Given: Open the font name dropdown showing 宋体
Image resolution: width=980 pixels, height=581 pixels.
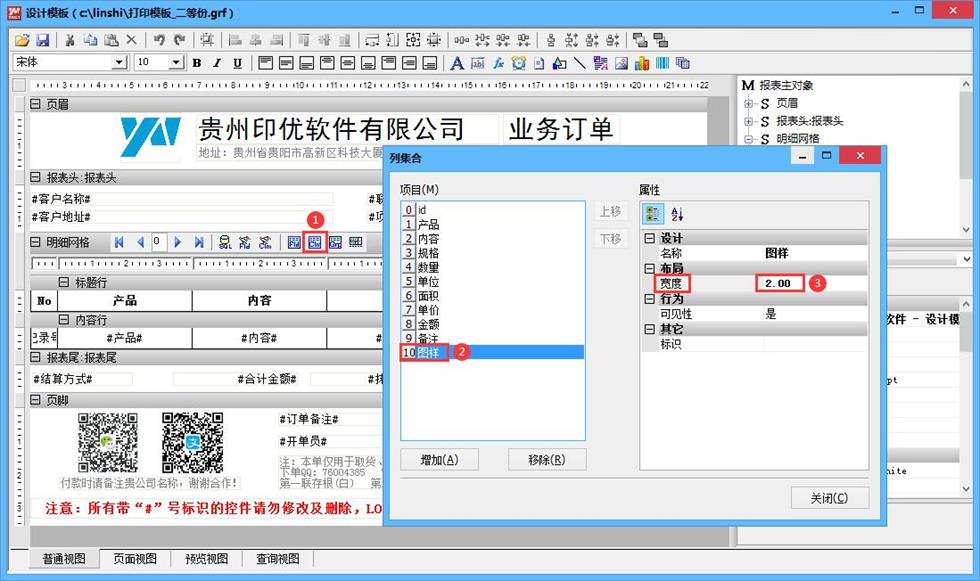Looking at the screenshot, I should point(120,62).
